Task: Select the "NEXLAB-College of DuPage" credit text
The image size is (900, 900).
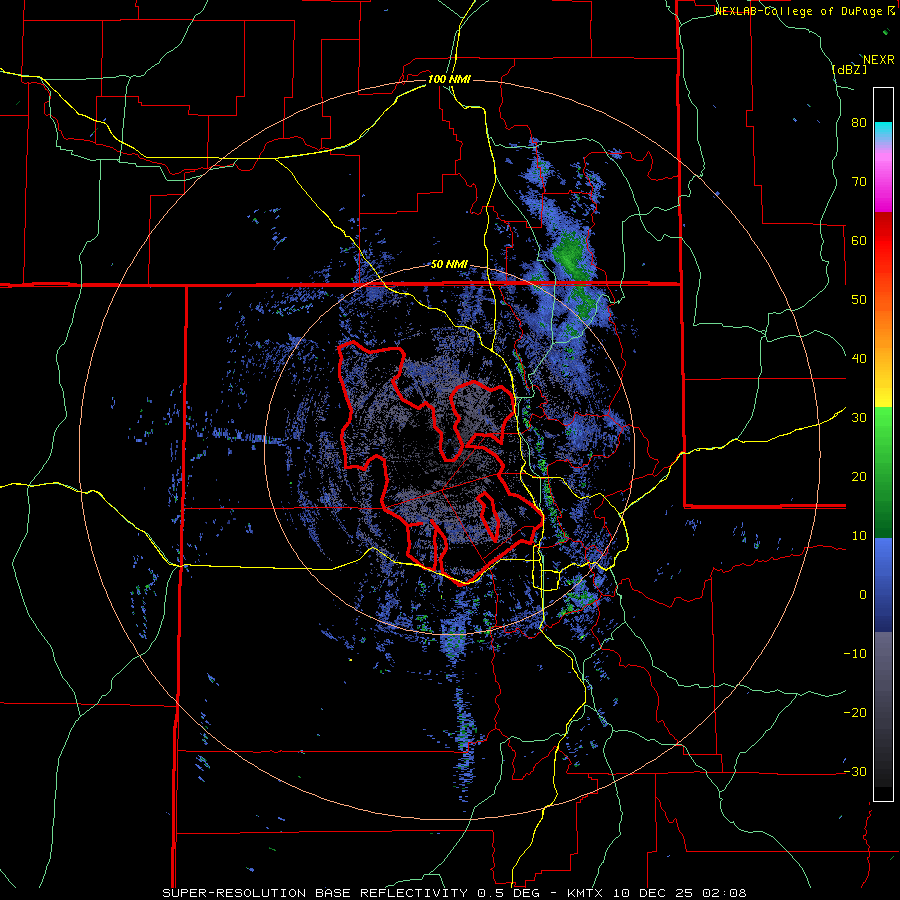Action: [798, 11]
